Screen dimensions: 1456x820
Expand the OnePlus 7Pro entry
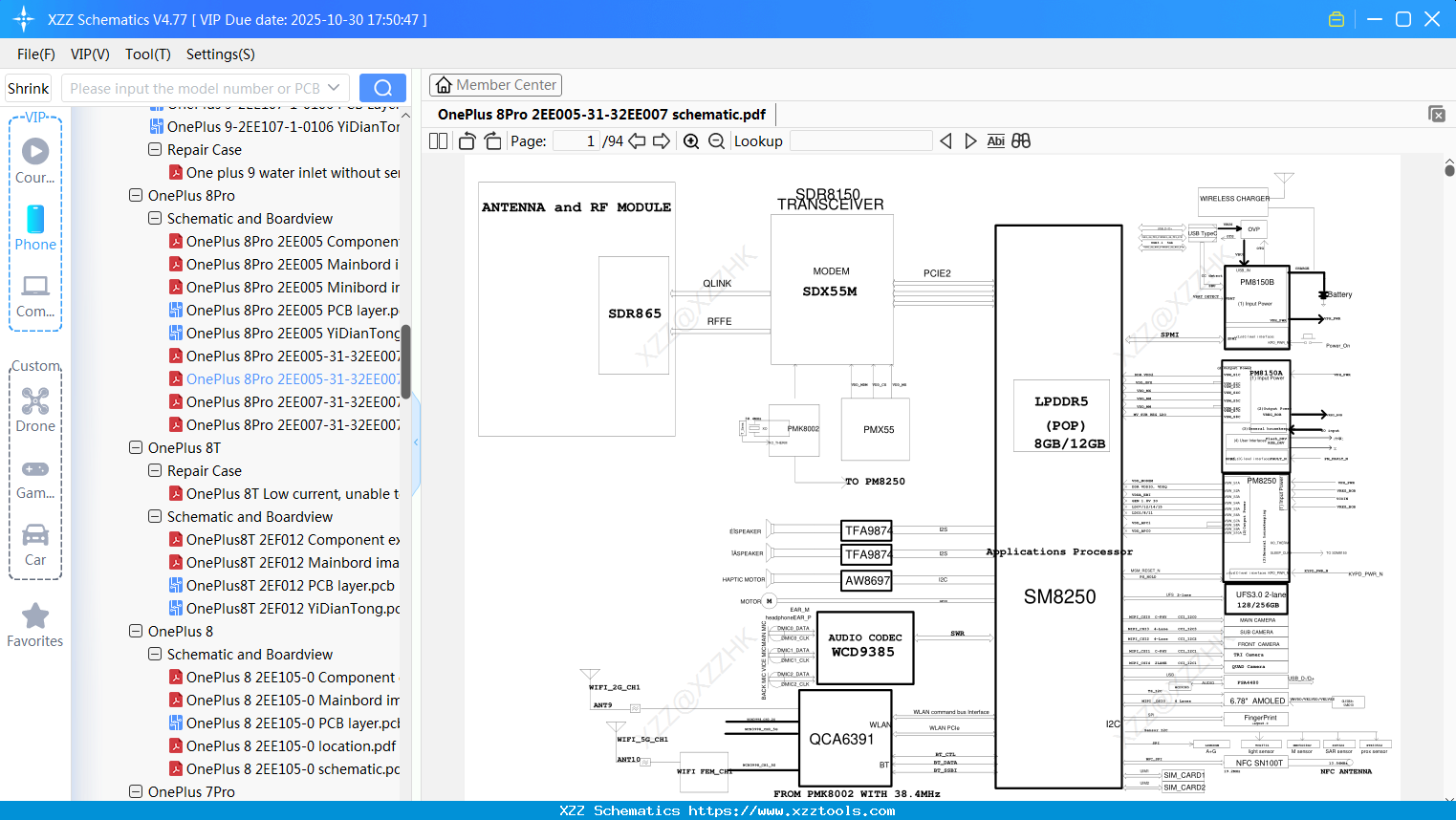click(x=135, y=791)
